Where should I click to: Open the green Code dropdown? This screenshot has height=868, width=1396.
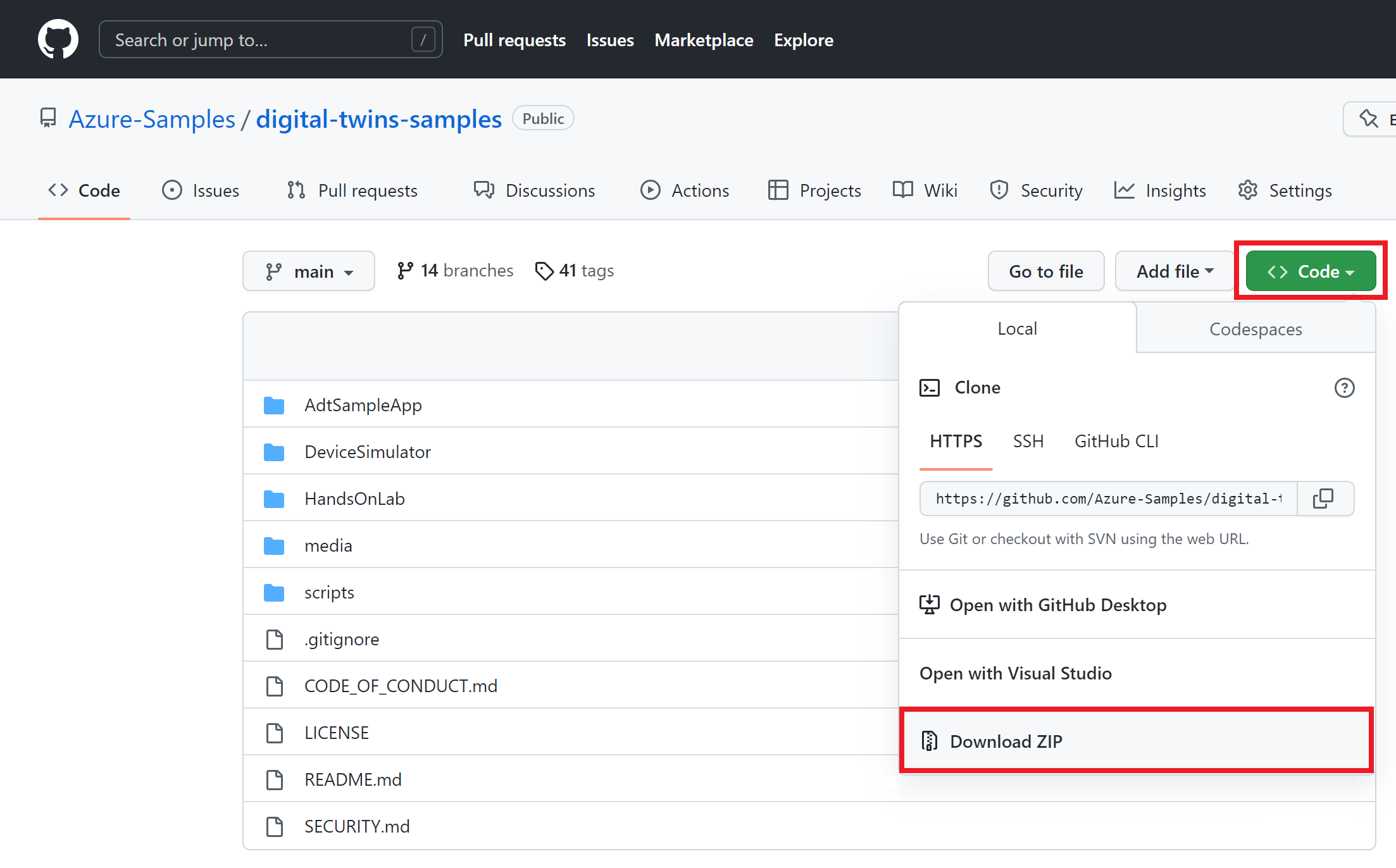coord(1310,271)
